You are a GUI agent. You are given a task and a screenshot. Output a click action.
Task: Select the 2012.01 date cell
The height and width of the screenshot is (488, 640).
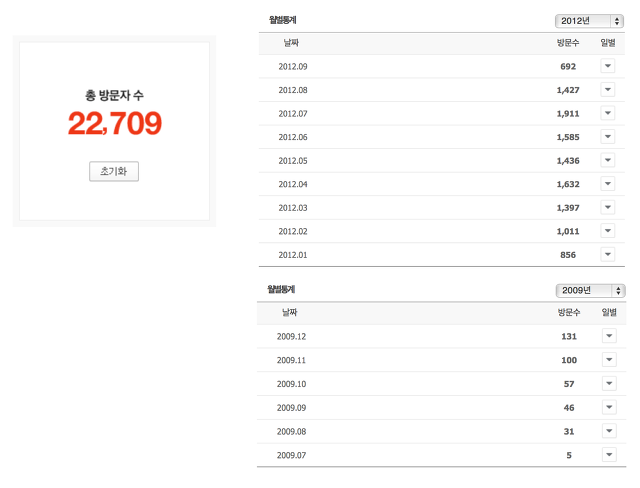point(293,255)
